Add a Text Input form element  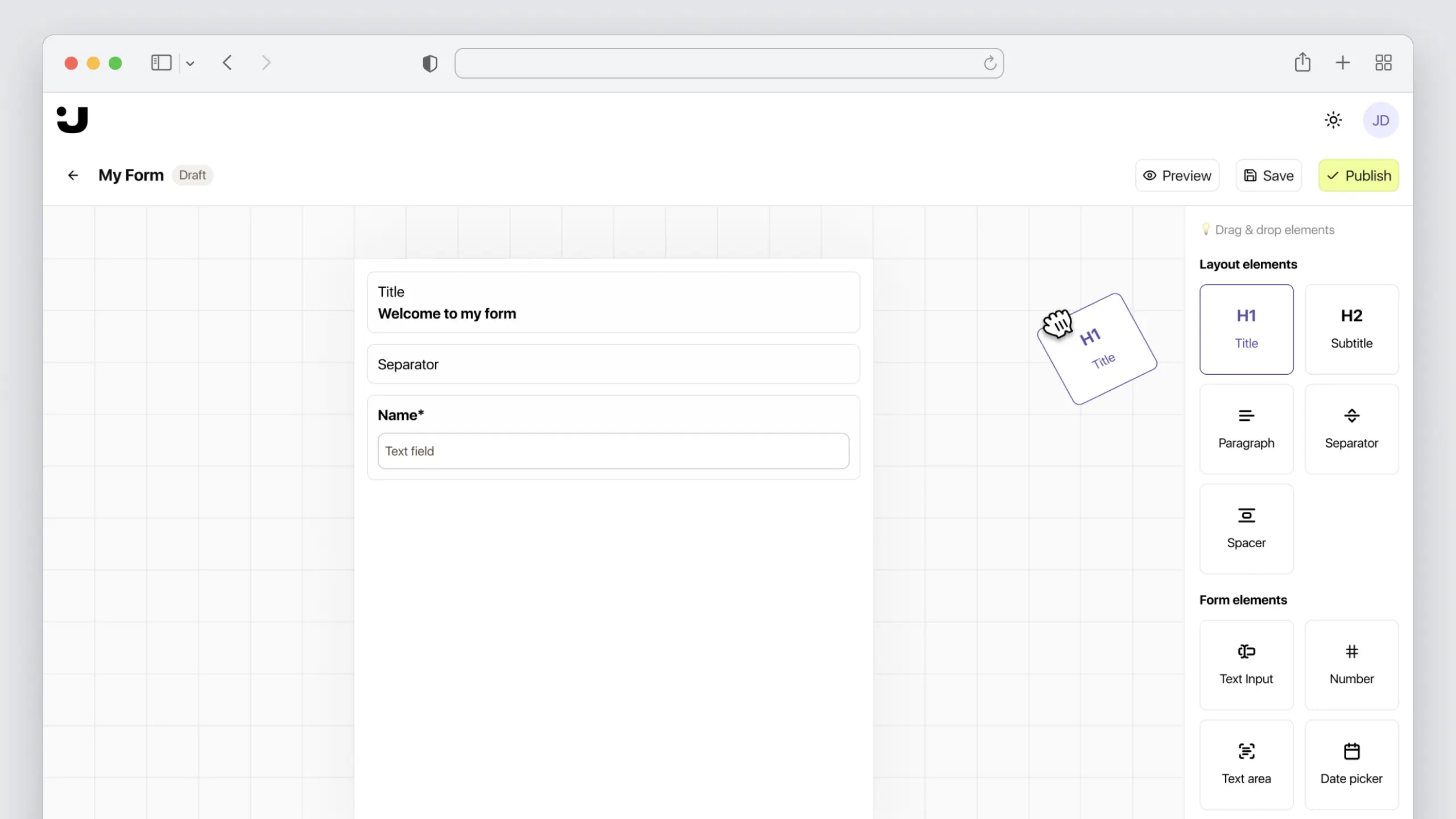click(1246, 664)
